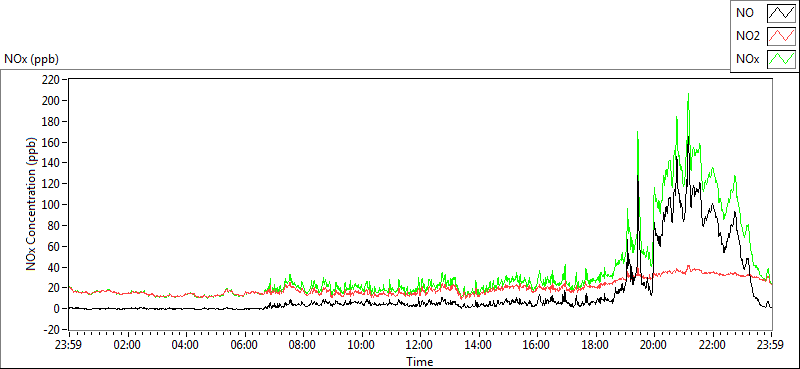
Task: Click the 04:00 time axis marker
Action: click(186, 344)
